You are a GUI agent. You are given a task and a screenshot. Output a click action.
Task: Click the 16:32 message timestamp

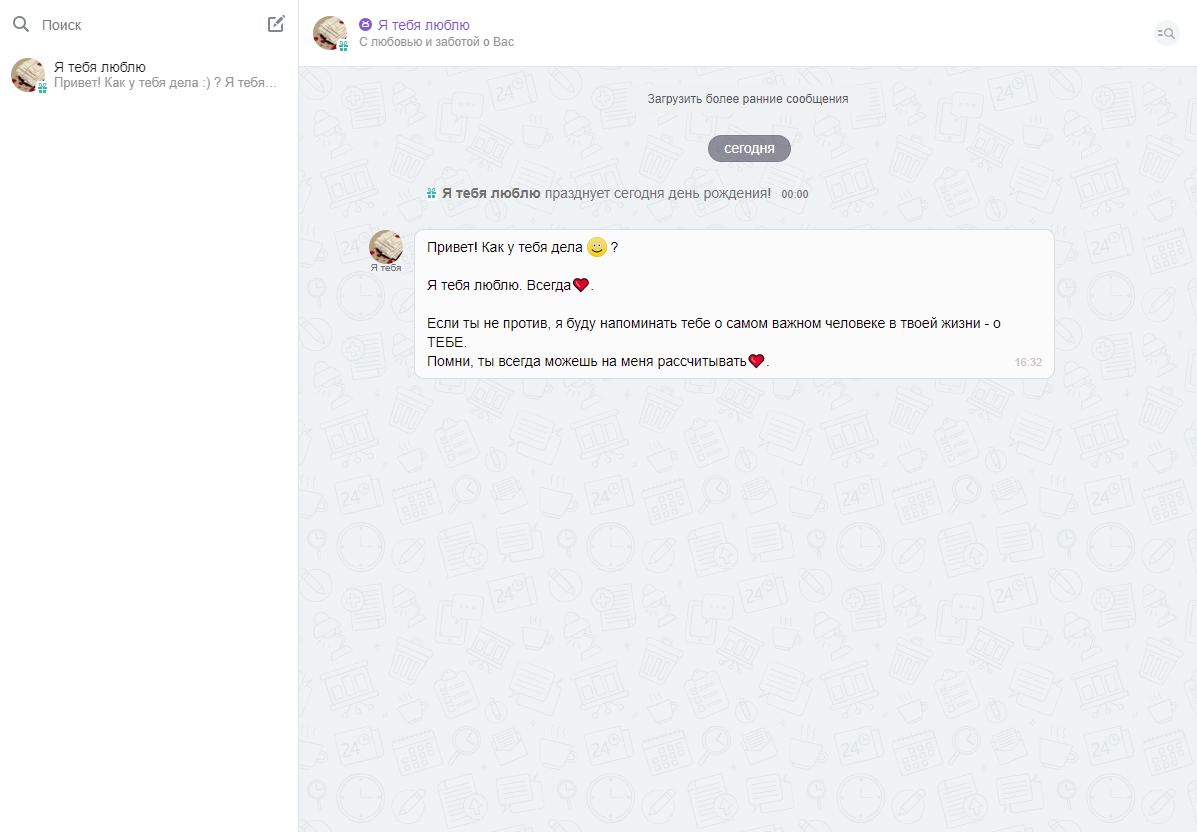pyautogui.click(x=1028, y=362)
